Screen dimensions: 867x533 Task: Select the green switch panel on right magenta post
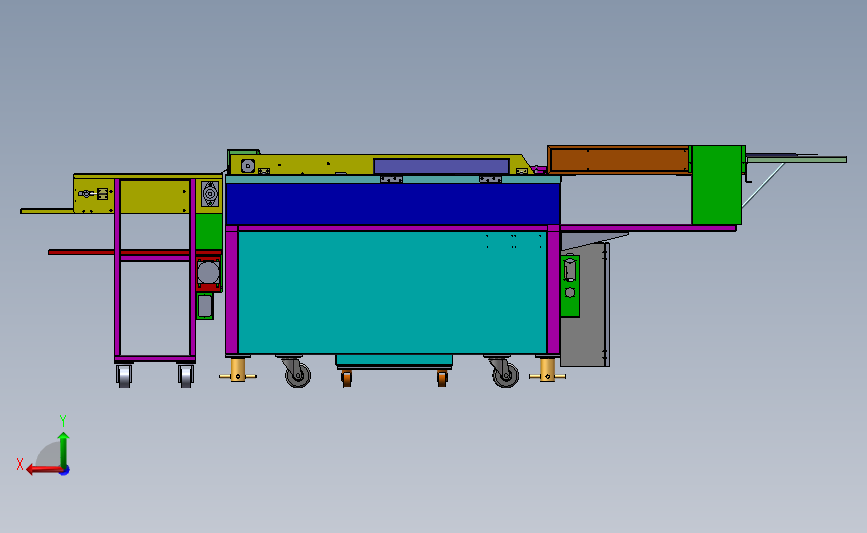pos(570,286)
